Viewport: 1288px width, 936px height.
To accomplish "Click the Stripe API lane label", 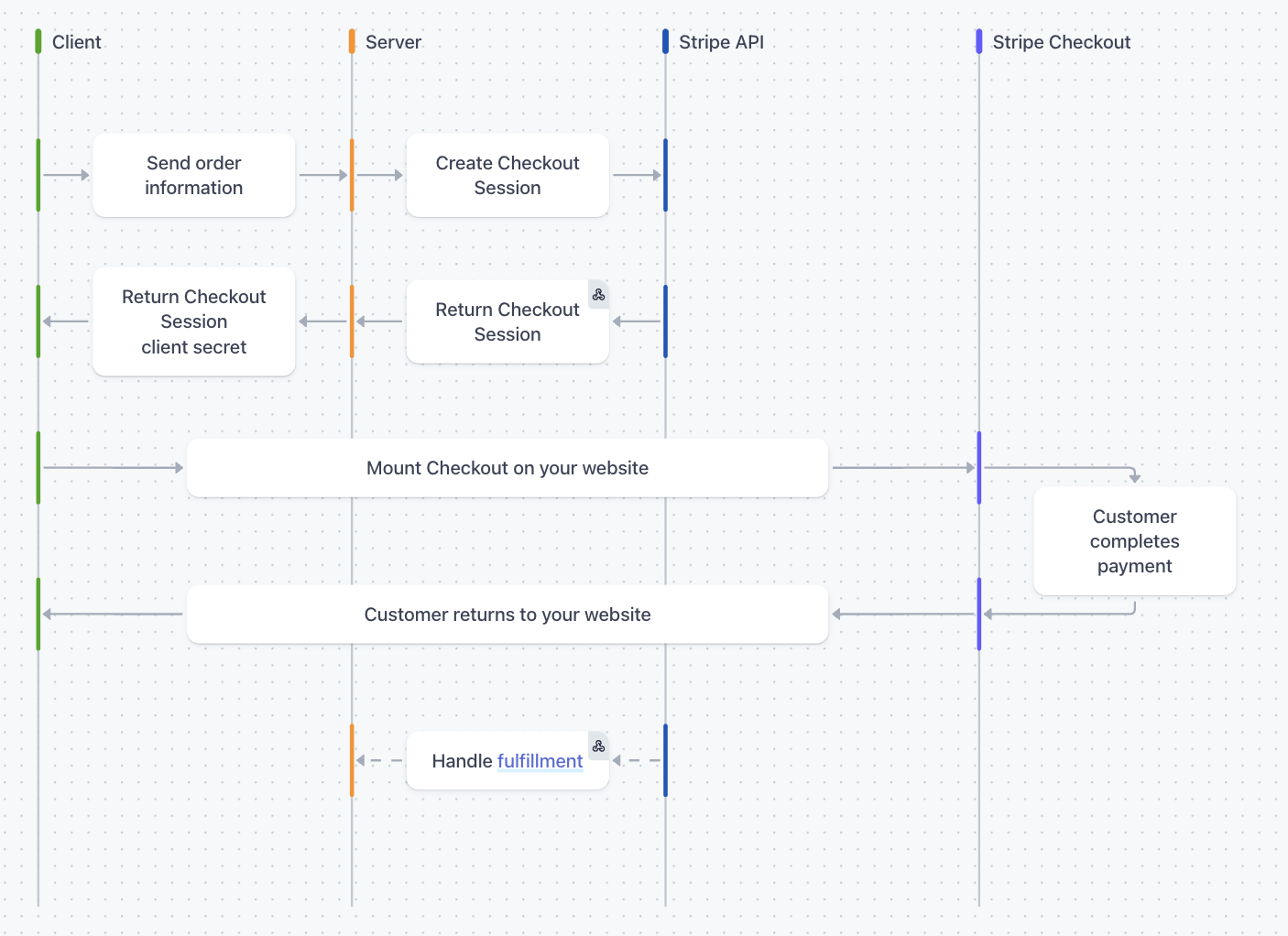I will point(721,42).
